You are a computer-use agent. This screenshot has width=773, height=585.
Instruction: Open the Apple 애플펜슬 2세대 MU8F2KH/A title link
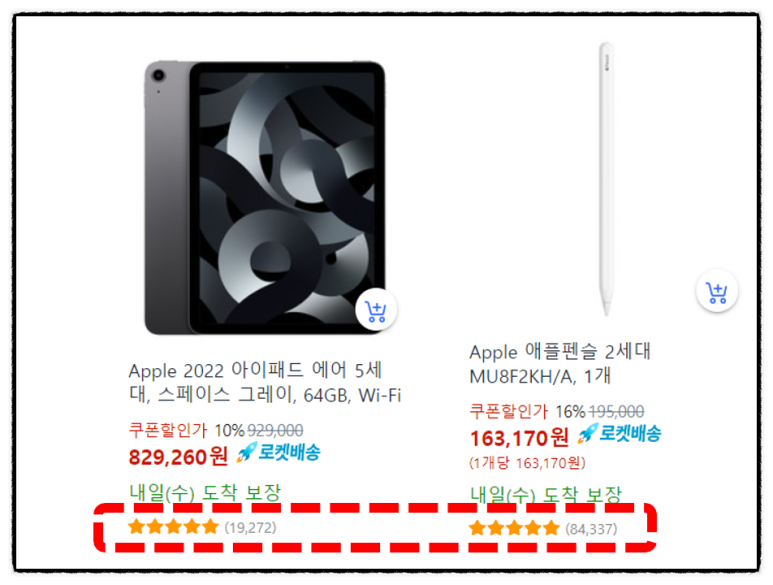tap(560, 364)
